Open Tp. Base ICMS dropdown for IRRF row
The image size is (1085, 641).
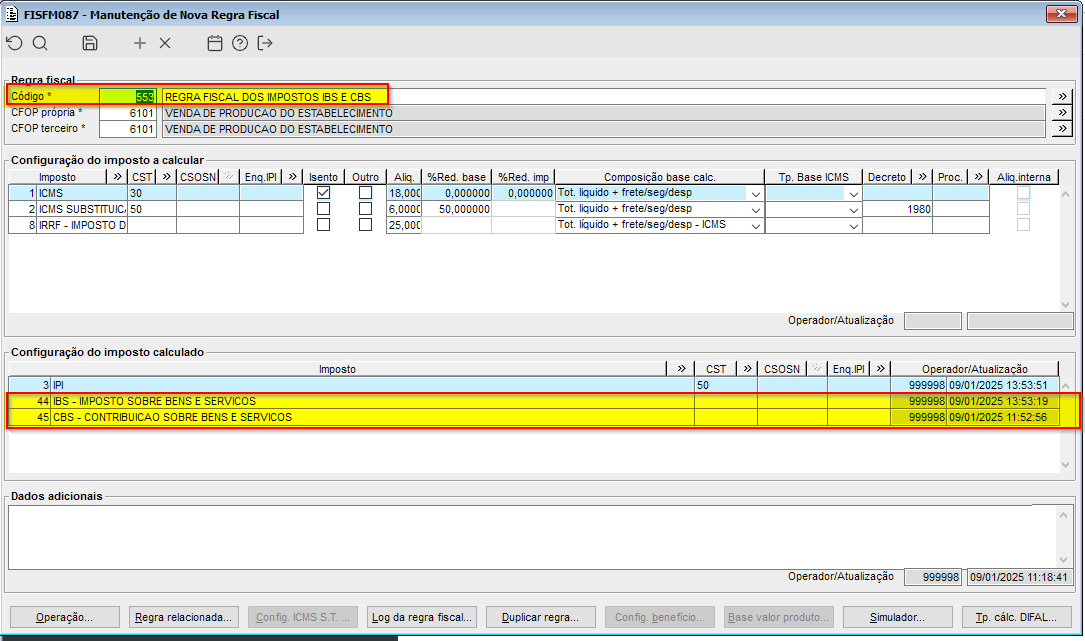[854, 225]
